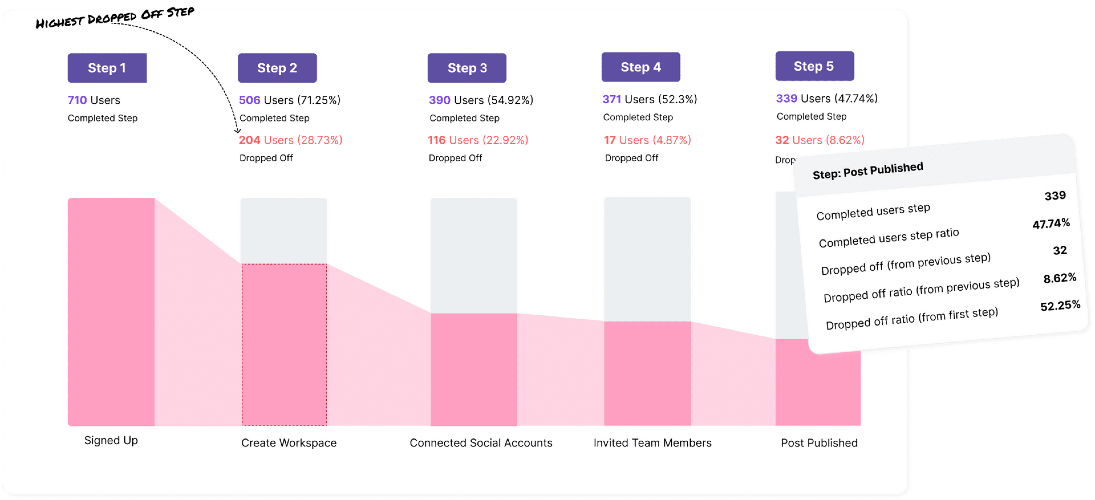Click the 371 Users completed count

tap(650, 99)
